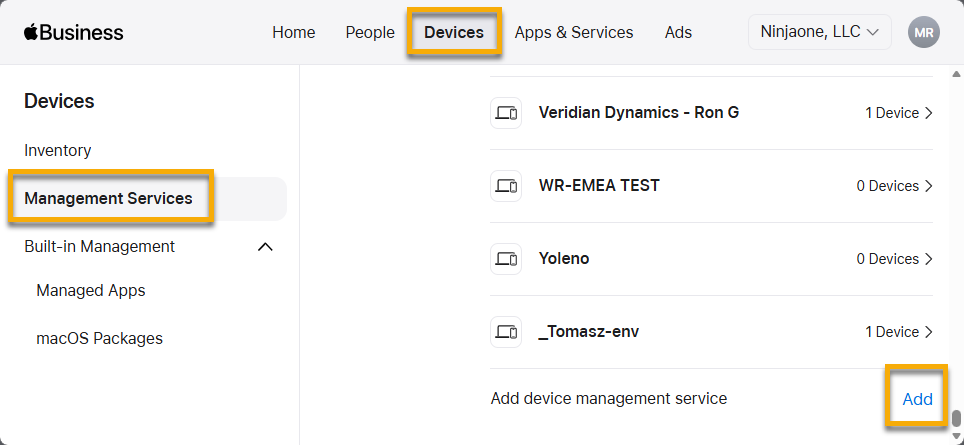The width and height of the screenshot is (964, 445).
Task: Open the Ninjaone, LLC organization dropdown
Action: point(820,32)
